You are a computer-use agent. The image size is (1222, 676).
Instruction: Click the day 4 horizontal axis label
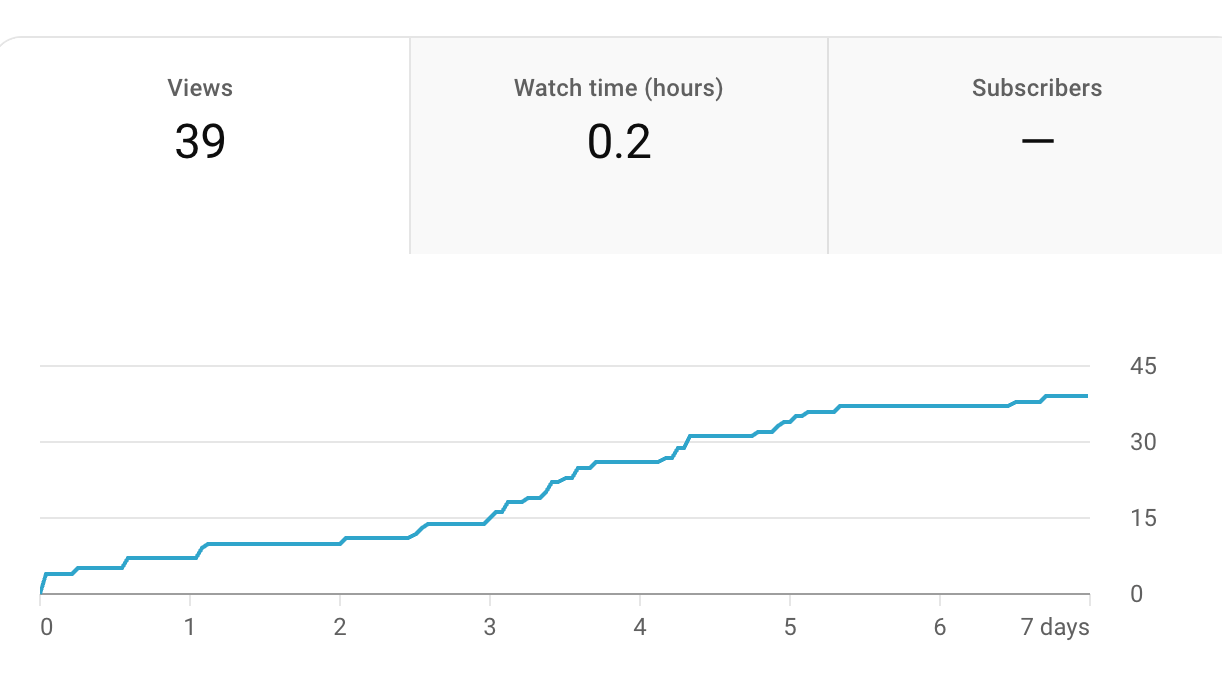tap(640, 628)
